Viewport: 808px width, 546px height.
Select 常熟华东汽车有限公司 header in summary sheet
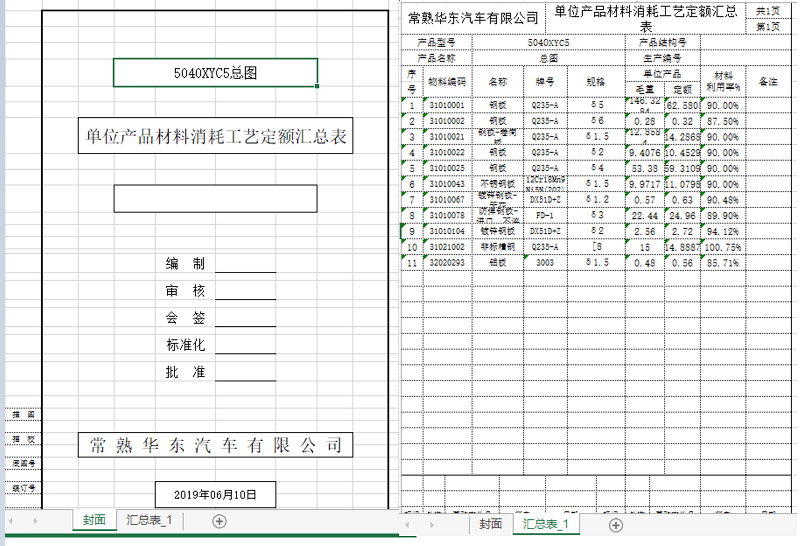tap(473, 19)
